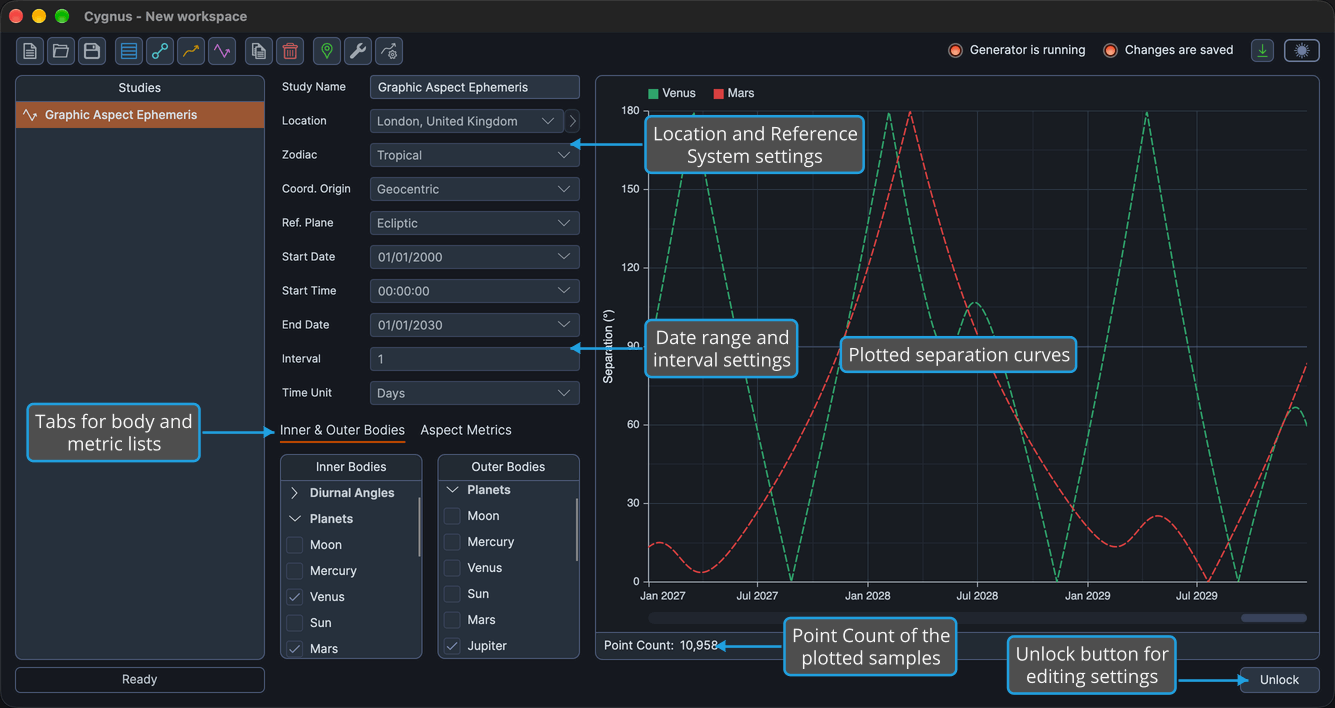The height and width of the screenshot is (708, 1335).
Task: Open the Location dropdown showing London
Action: pyautogui.click(x=467, y=121)
